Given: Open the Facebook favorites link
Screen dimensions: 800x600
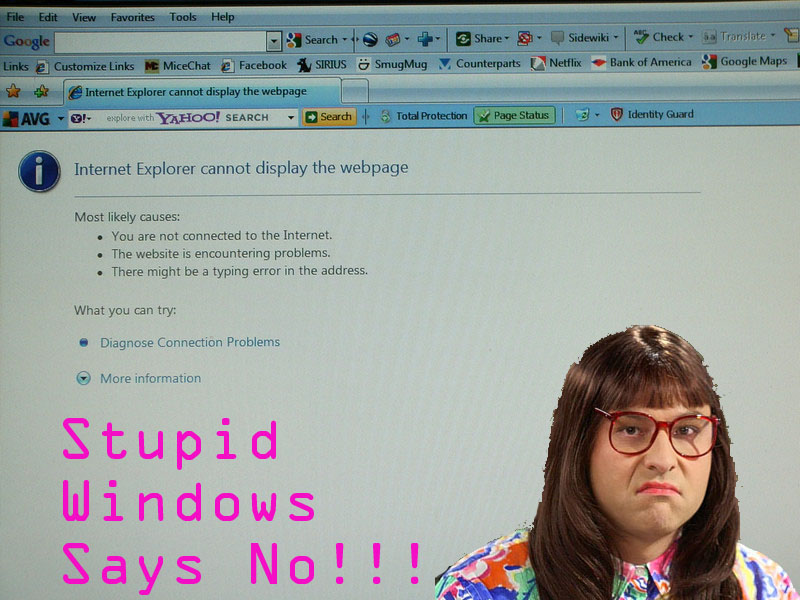Looking at the screenshot, I should pyautogui.click(x=254, y=65).
